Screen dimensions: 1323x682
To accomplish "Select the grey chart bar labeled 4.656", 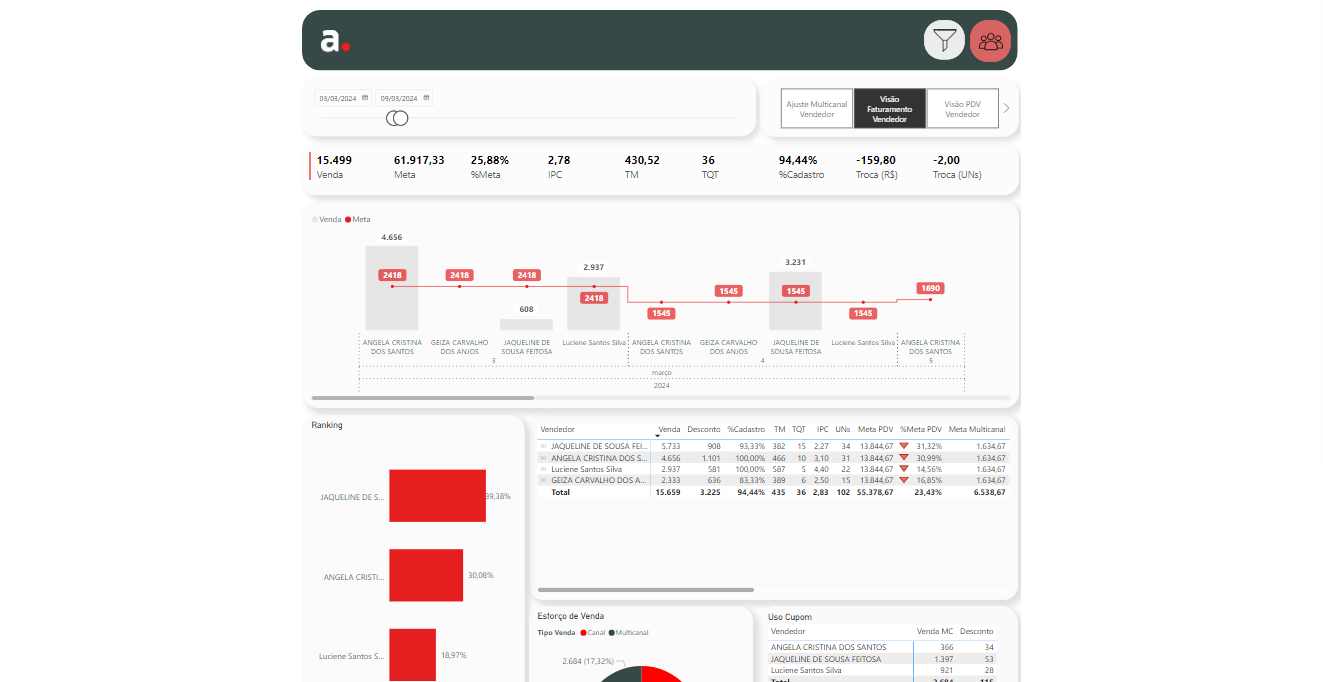I will coord(392,288).
